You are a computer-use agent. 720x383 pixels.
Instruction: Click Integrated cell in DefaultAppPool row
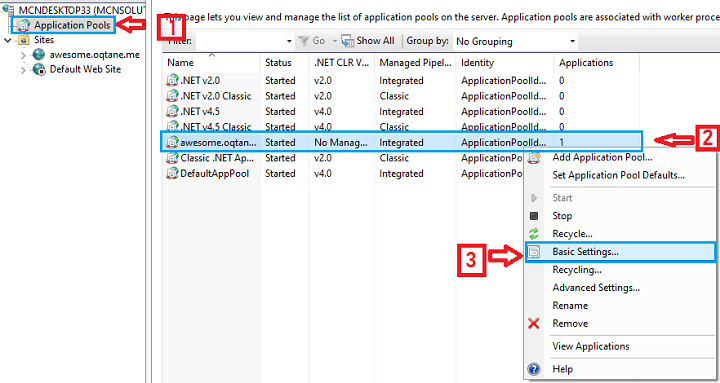[x=401, y=174]
